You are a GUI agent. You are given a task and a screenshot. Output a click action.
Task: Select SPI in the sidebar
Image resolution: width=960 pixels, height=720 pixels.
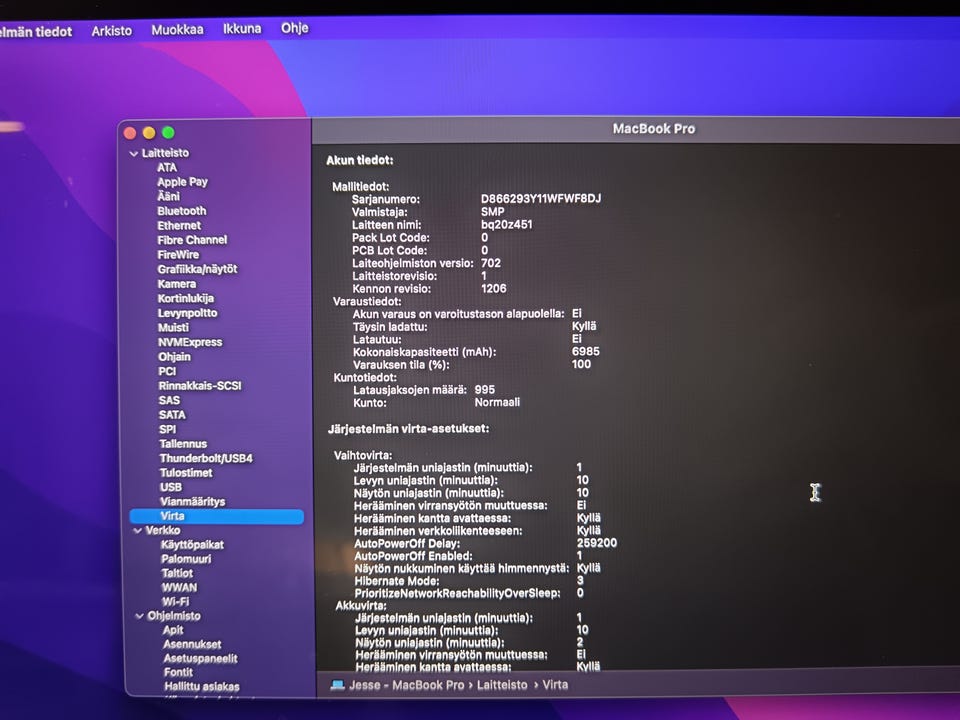click(167, 429)
